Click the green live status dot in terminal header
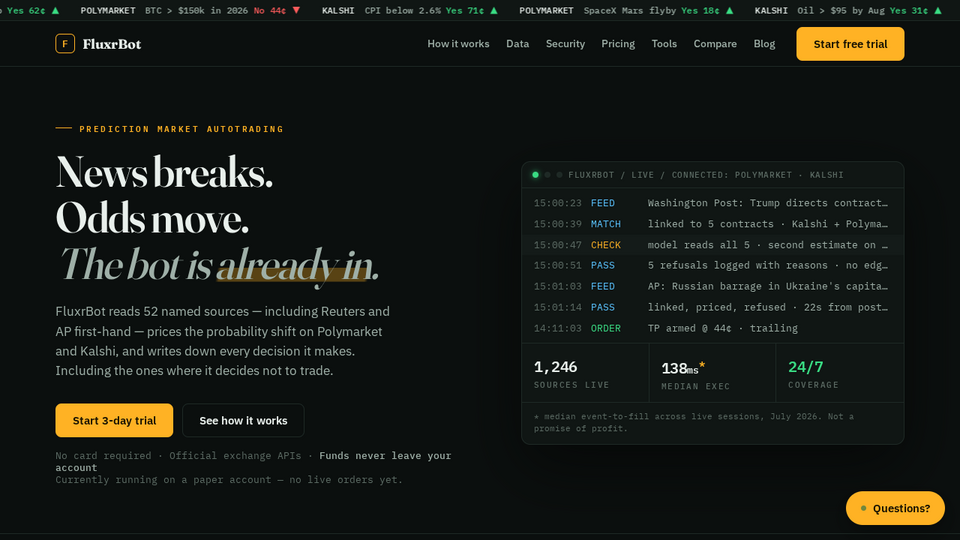This screenshot has height=540, width=960. (x=536, y=175)
